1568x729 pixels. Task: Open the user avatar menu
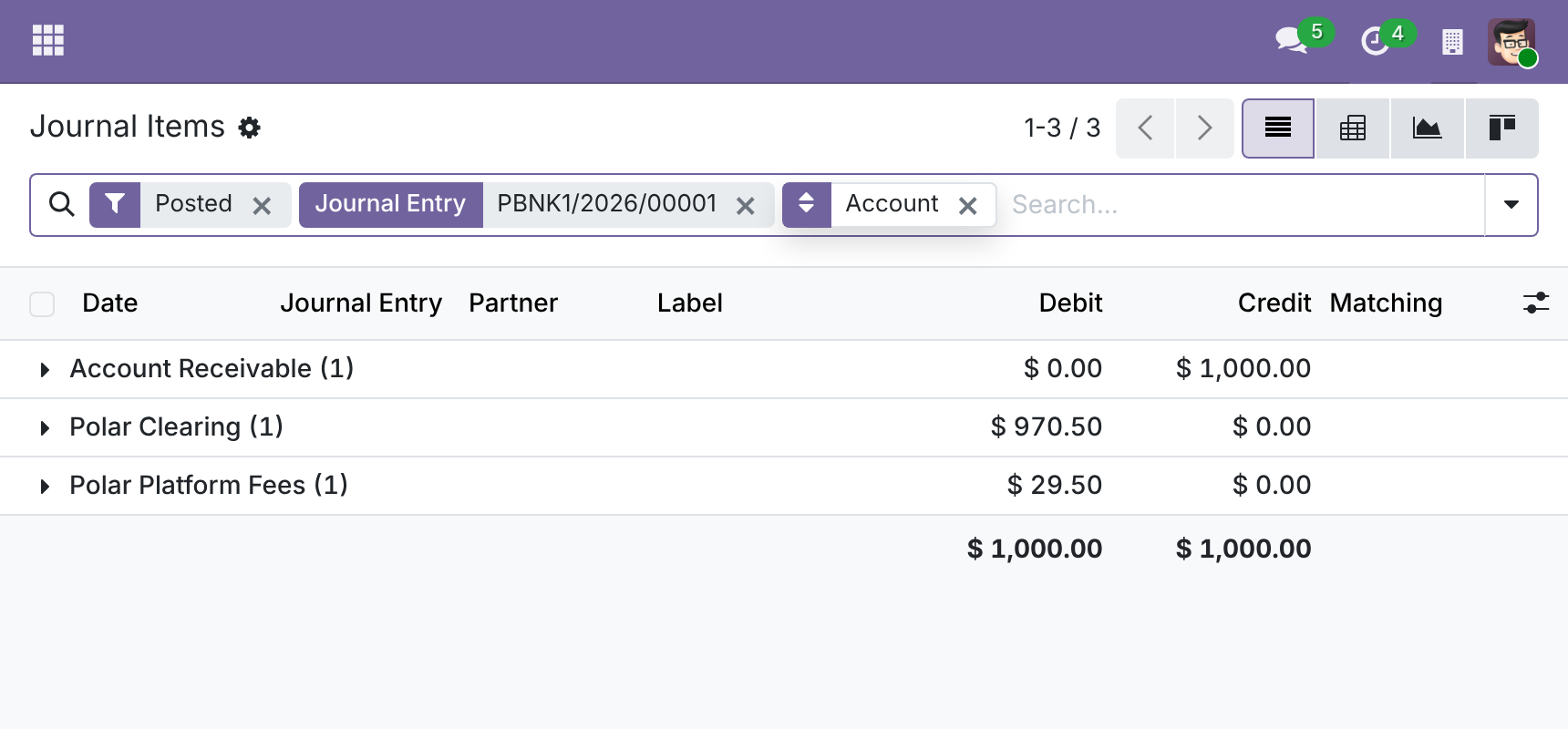[x=1511, y=42]
